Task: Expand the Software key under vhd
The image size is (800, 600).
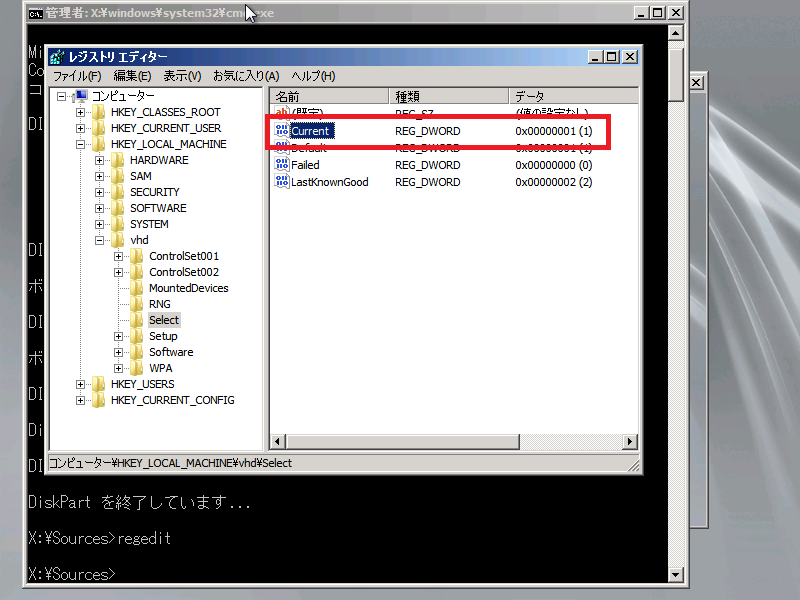Action: click(x=118, y=353)
